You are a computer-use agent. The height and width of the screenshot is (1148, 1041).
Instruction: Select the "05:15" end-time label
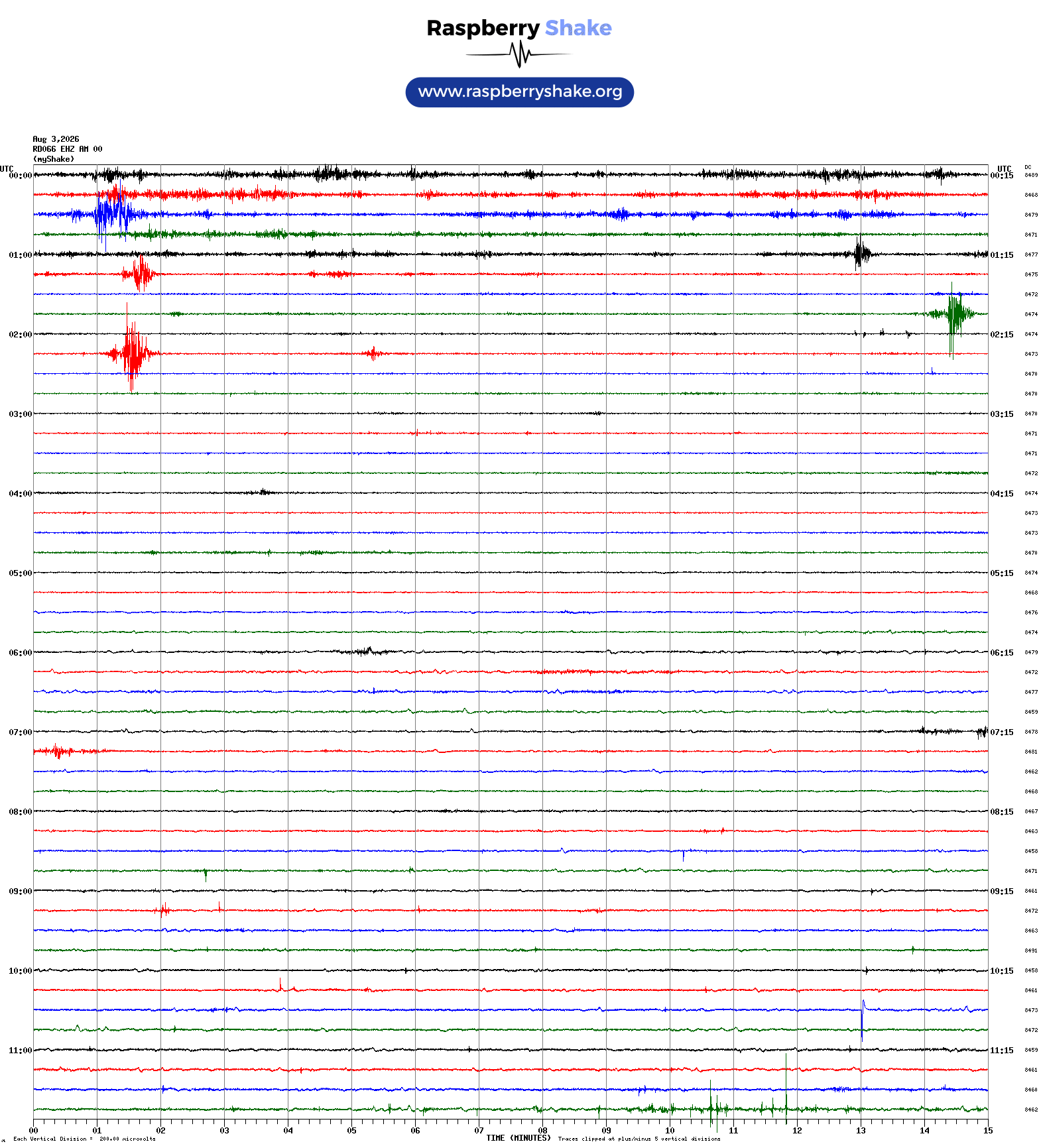coord(1002,573)
